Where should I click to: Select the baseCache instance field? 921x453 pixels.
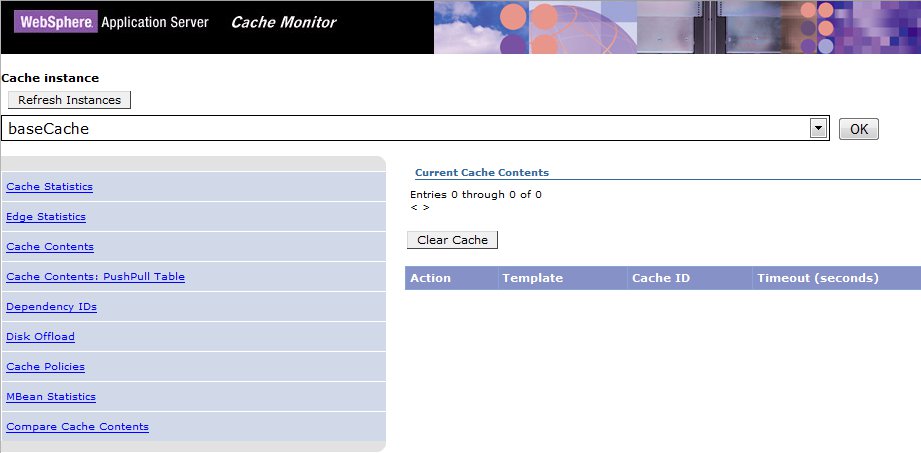click(x=415, y=129)
